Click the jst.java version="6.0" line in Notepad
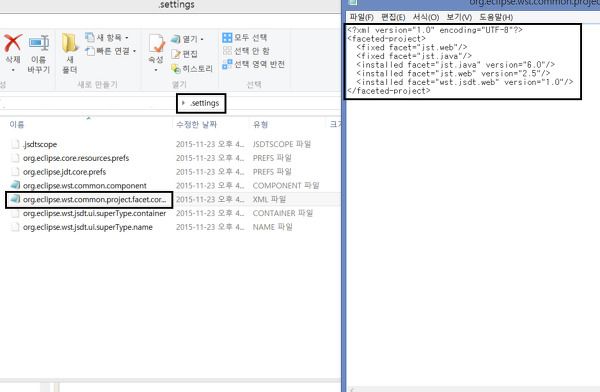The width and height of the screenshot is (600, 392). pyautogui.click(x=455, y=65)
